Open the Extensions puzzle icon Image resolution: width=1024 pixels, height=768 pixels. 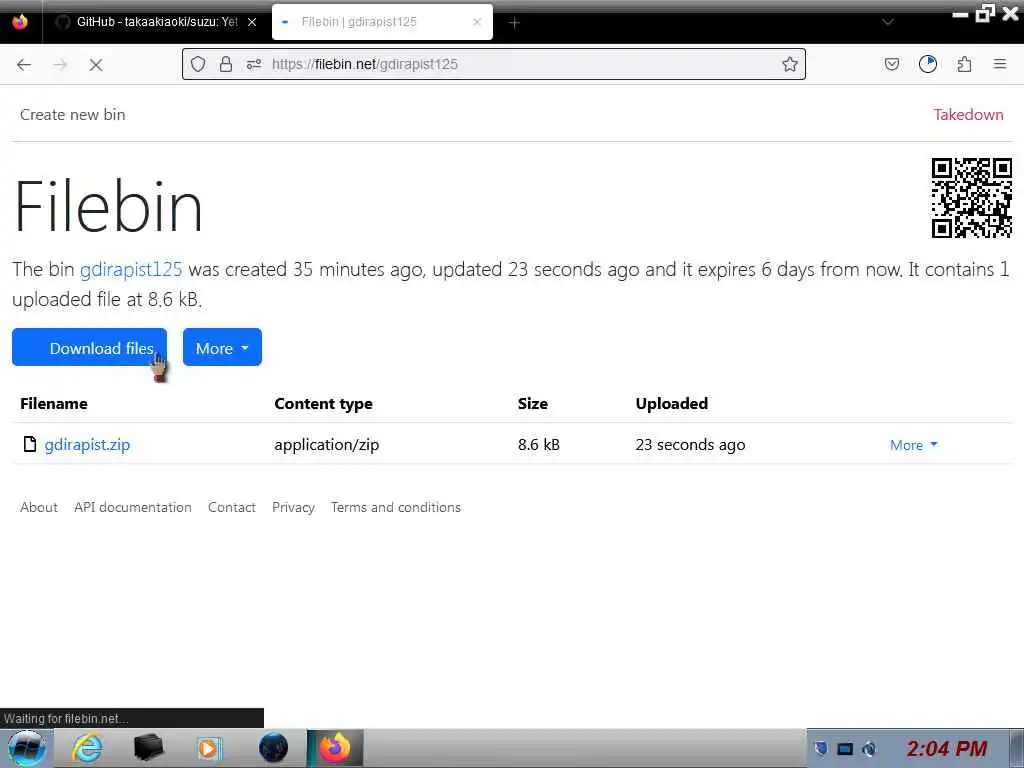tap(964, 64)
